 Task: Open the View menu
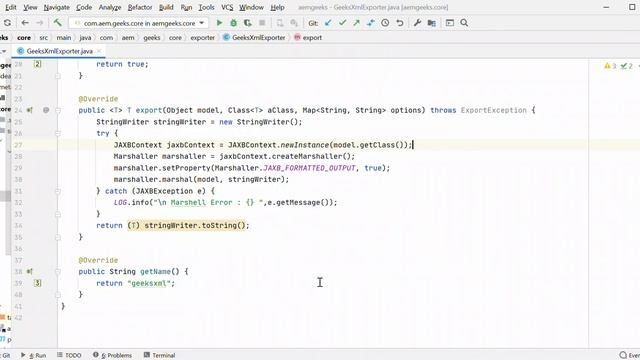30,7
